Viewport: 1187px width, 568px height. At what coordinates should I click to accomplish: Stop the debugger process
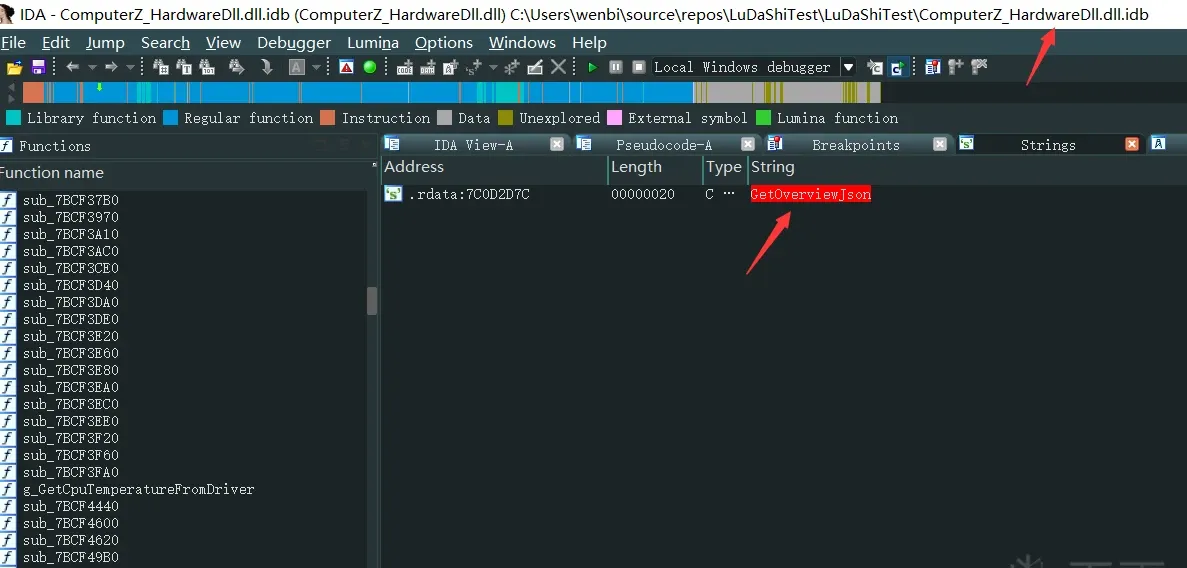coord(639,67)
